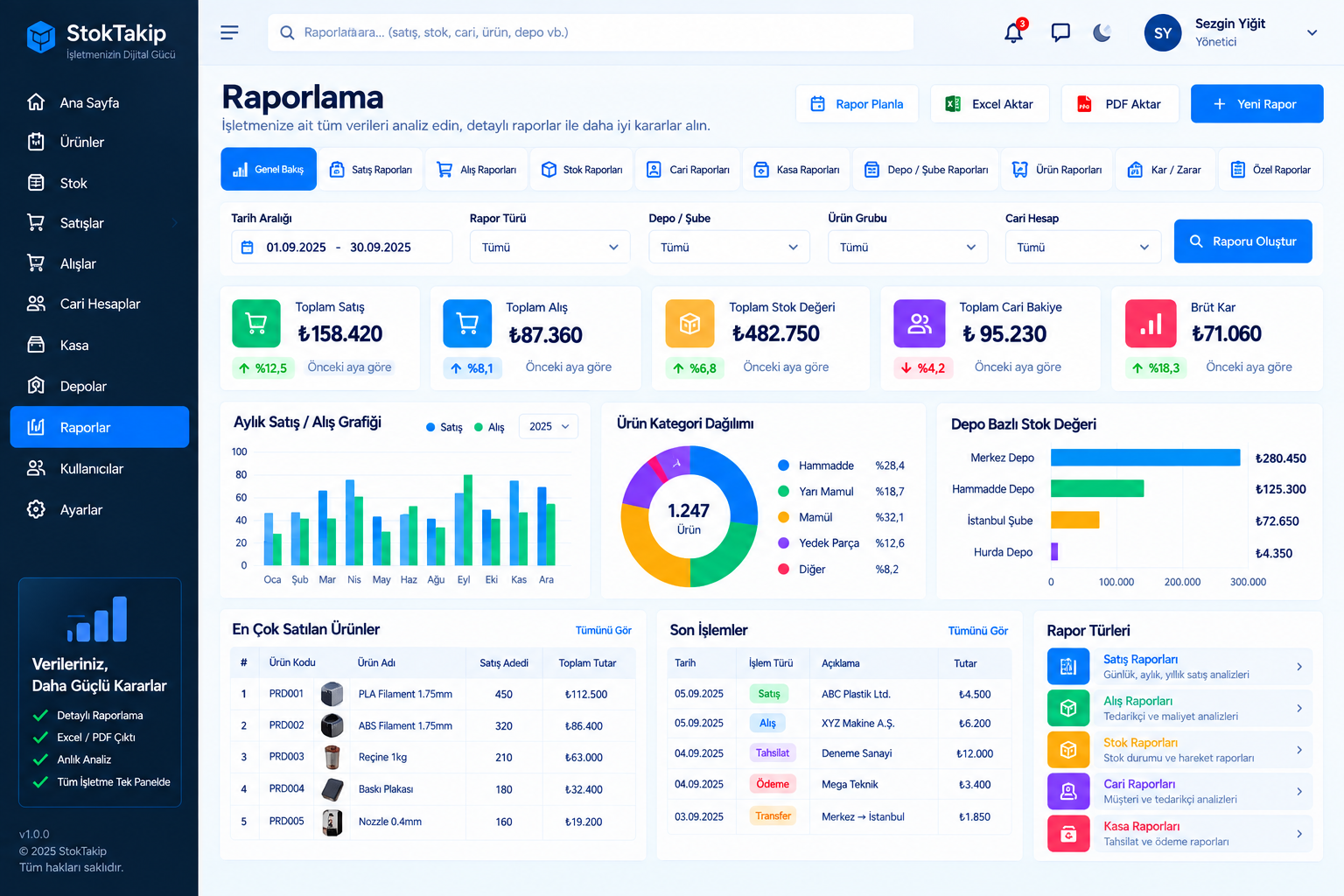Click the Merkez Depo blue bar
Viewport: 1344px width, 896px height.
[1145, 458]
